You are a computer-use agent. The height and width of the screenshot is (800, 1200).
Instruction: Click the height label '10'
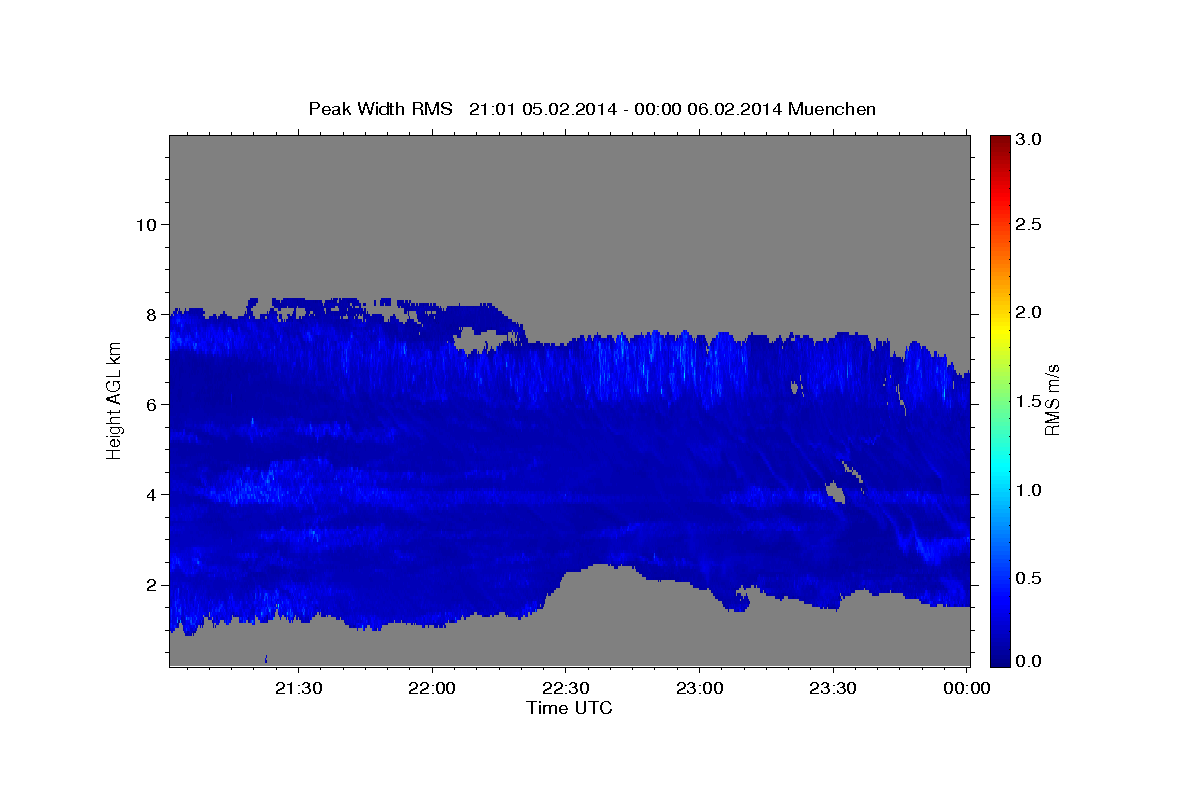pos(145,224)
